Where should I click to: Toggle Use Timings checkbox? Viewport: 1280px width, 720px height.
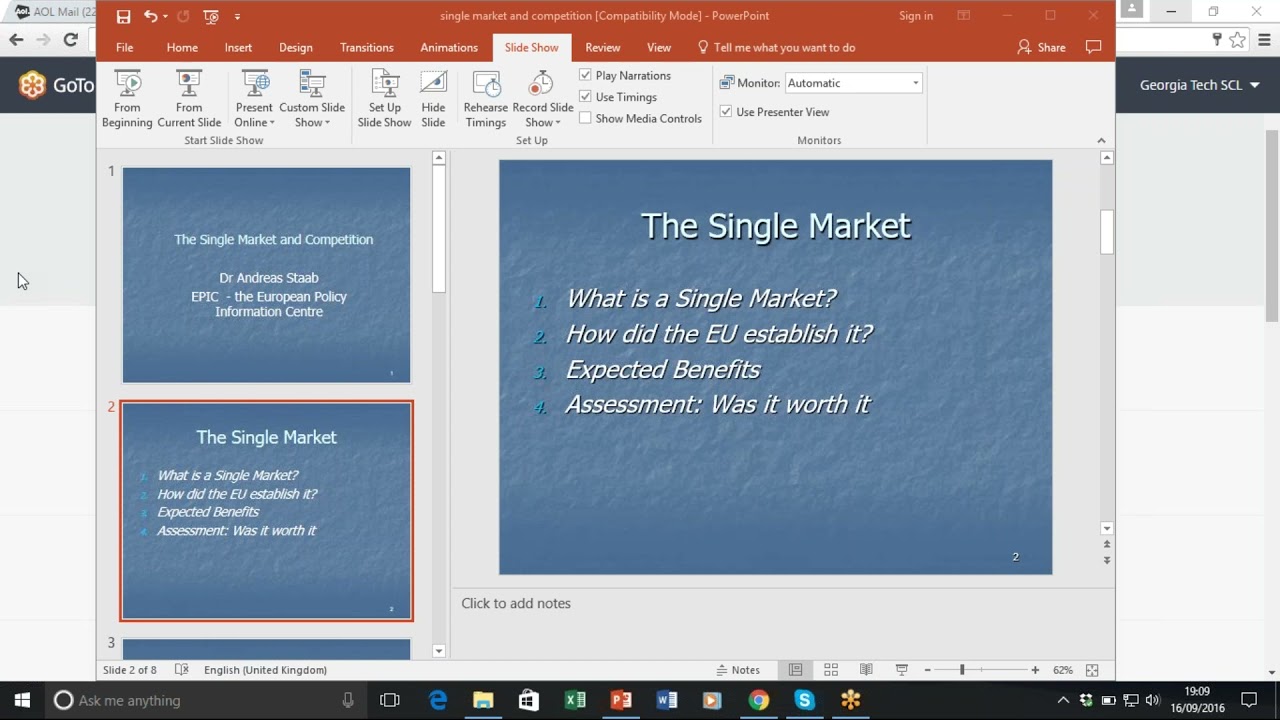(585, 97)
